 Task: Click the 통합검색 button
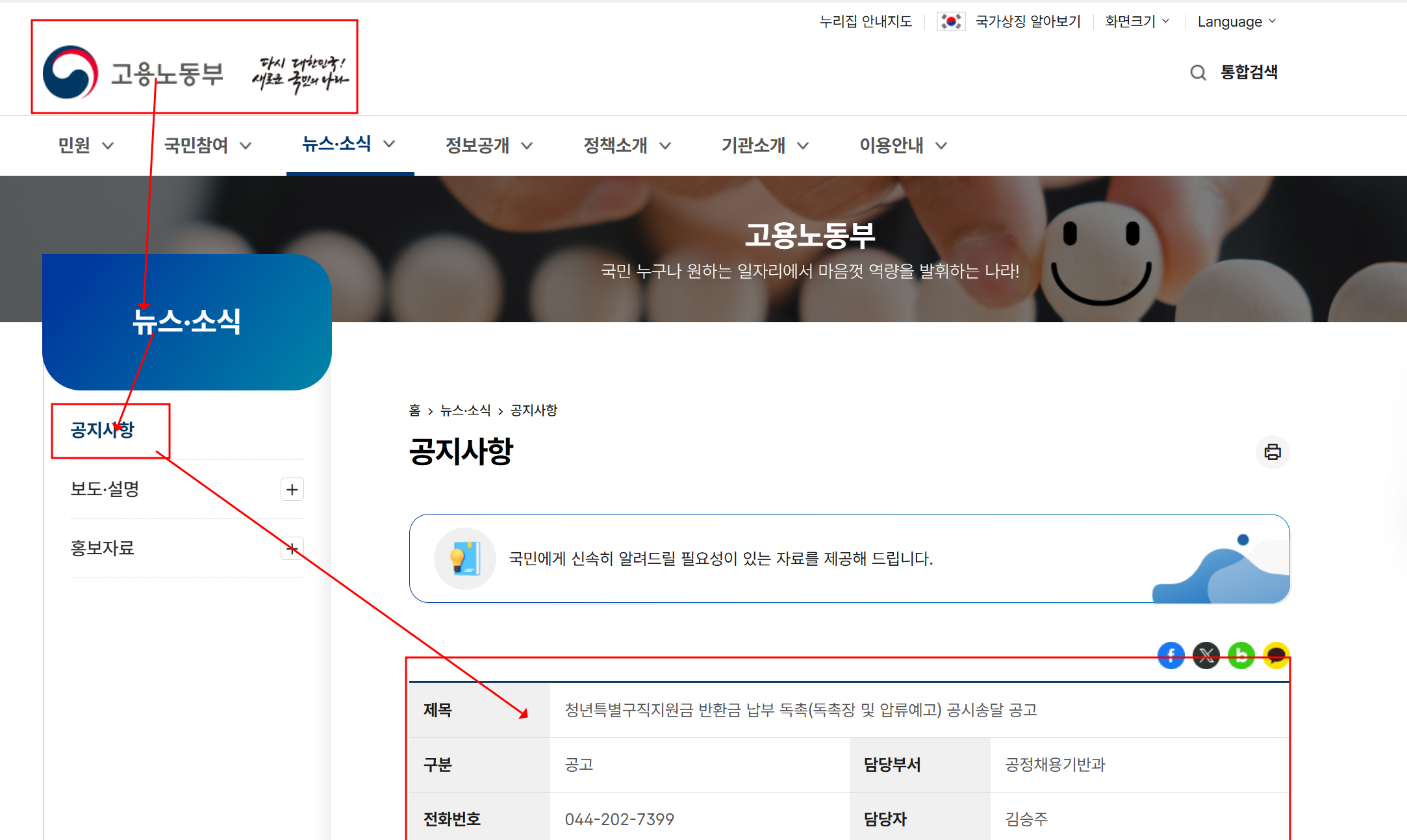1249,72
